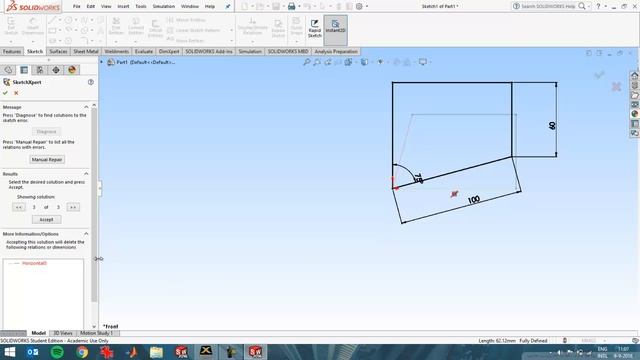Collapse the Message section
The width and height of the screenshot is (640, 360).
86,107
